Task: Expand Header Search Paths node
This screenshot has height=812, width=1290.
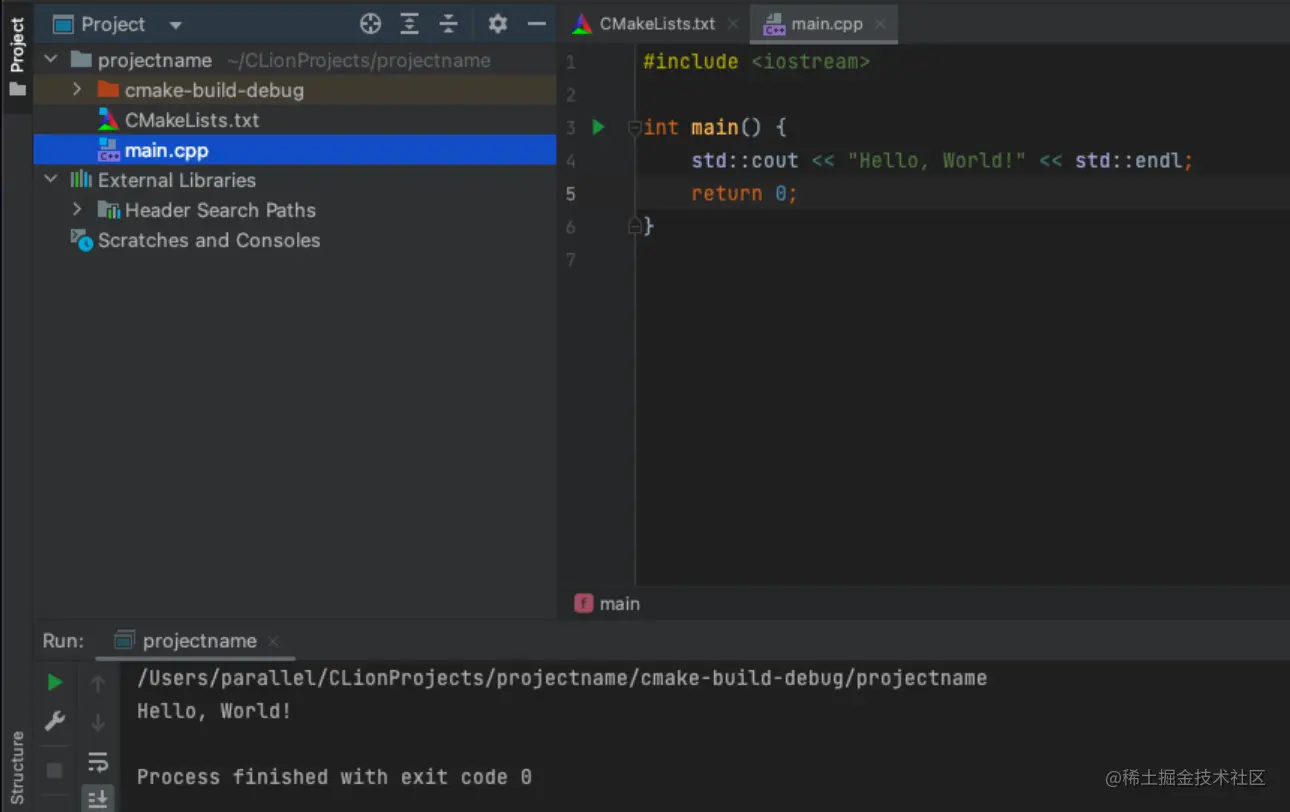Action: (77, 210)
